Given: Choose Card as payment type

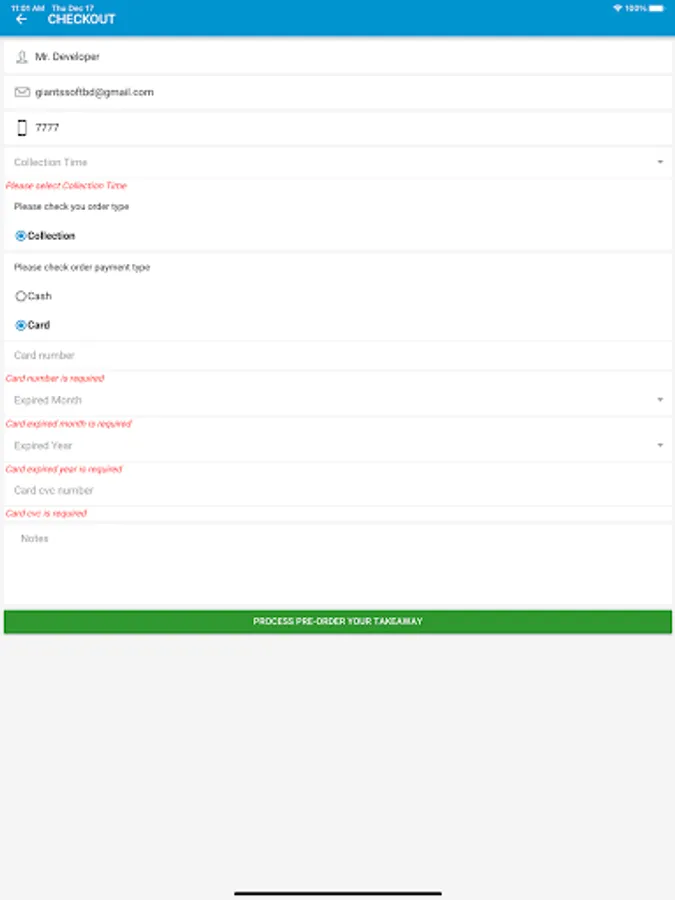Looking at the screenshot, I should click(x=21, y=325).
